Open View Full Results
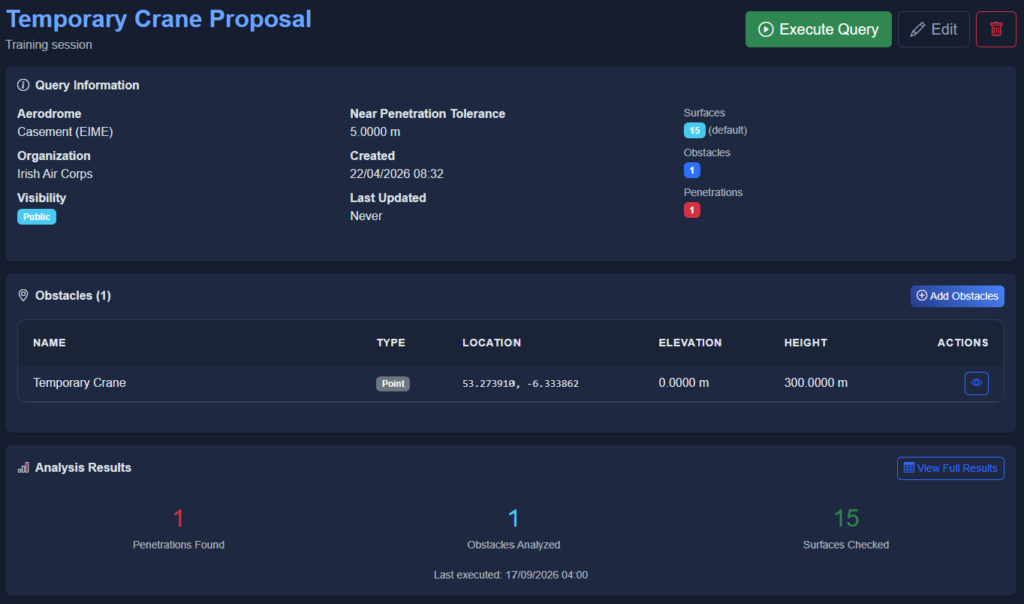1024x604 pixels. [x=950, y=468]
